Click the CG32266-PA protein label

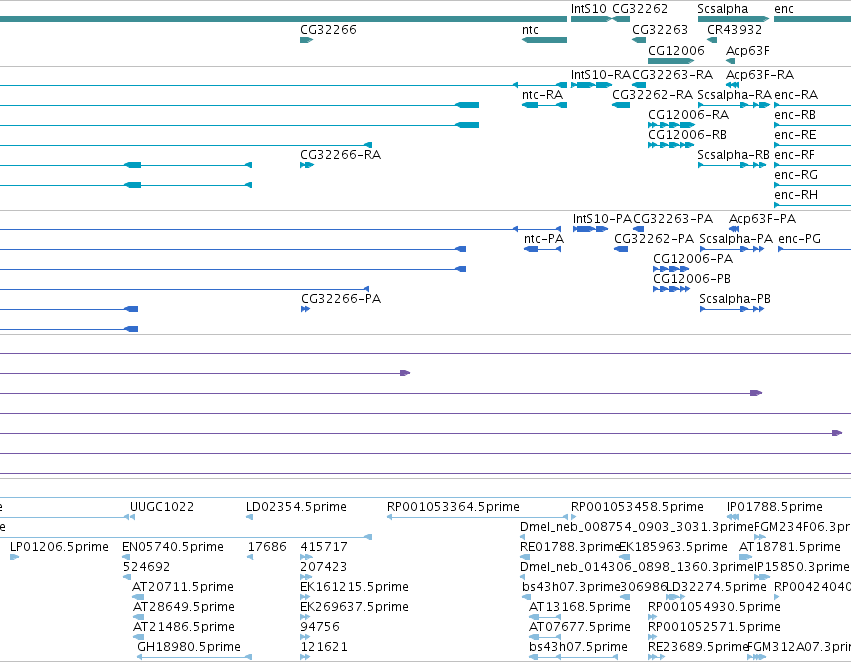341,300
